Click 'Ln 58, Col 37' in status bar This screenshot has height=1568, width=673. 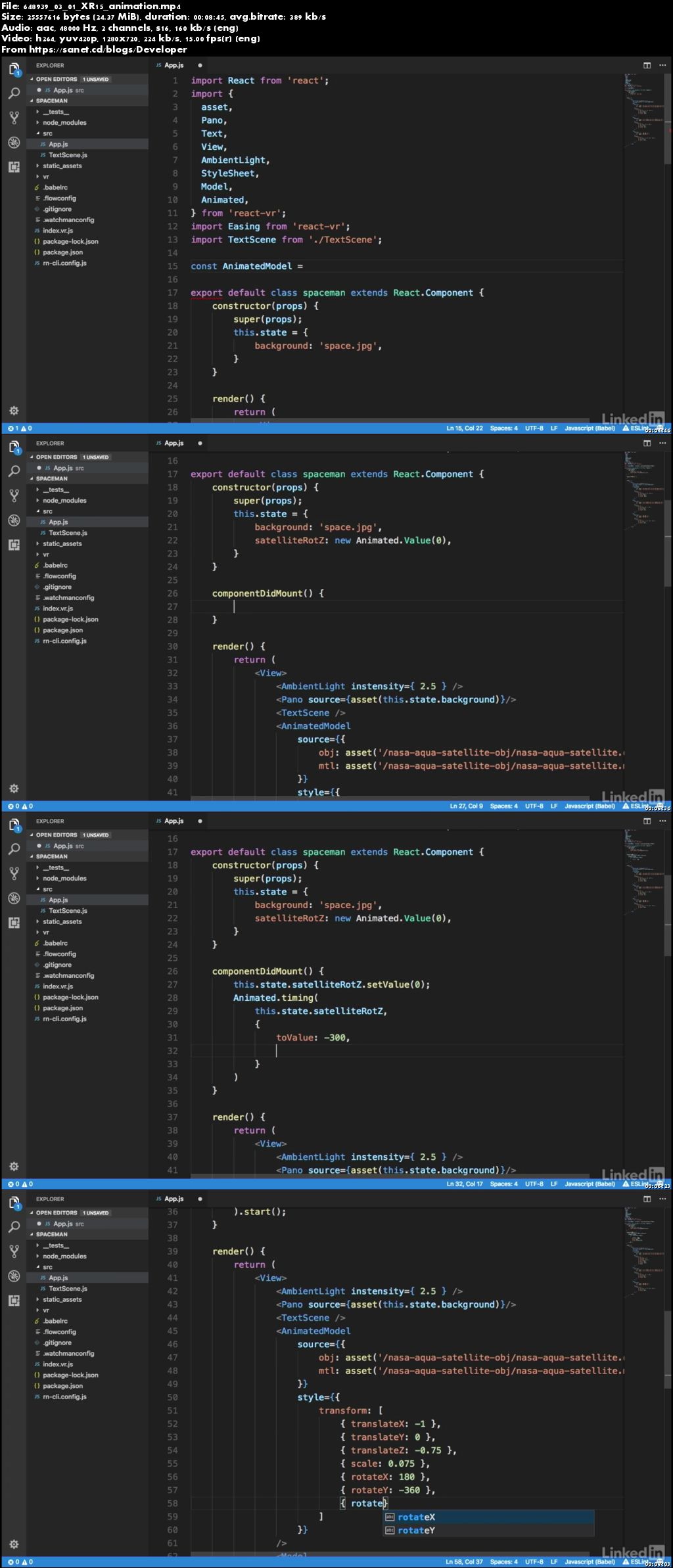point(464,1562)
